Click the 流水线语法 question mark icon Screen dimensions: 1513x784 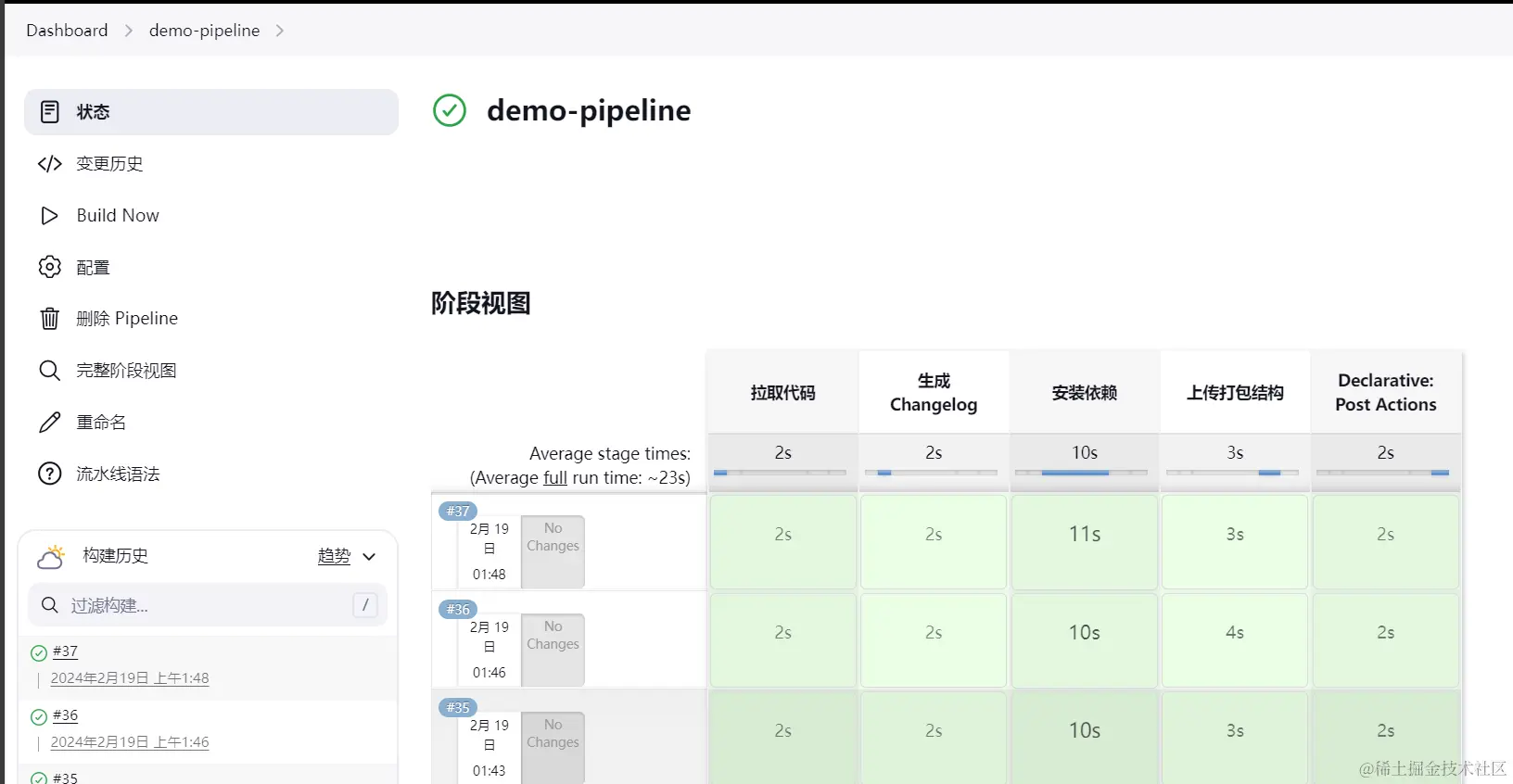point(50,474)
